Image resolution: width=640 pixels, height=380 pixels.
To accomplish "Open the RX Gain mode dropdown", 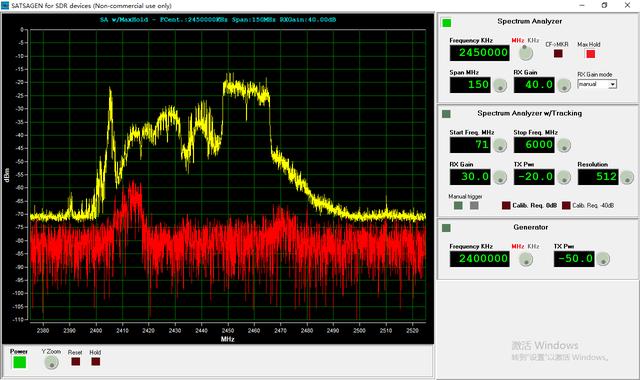I will tap(612, 84).
